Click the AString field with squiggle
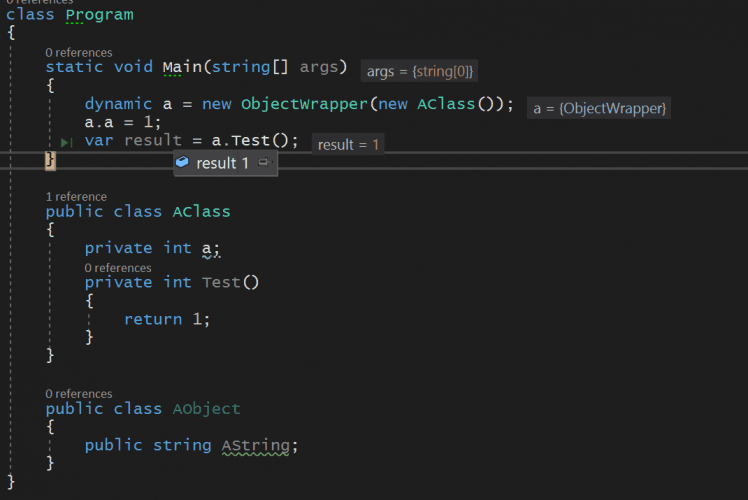 click(x=258, y=445)
